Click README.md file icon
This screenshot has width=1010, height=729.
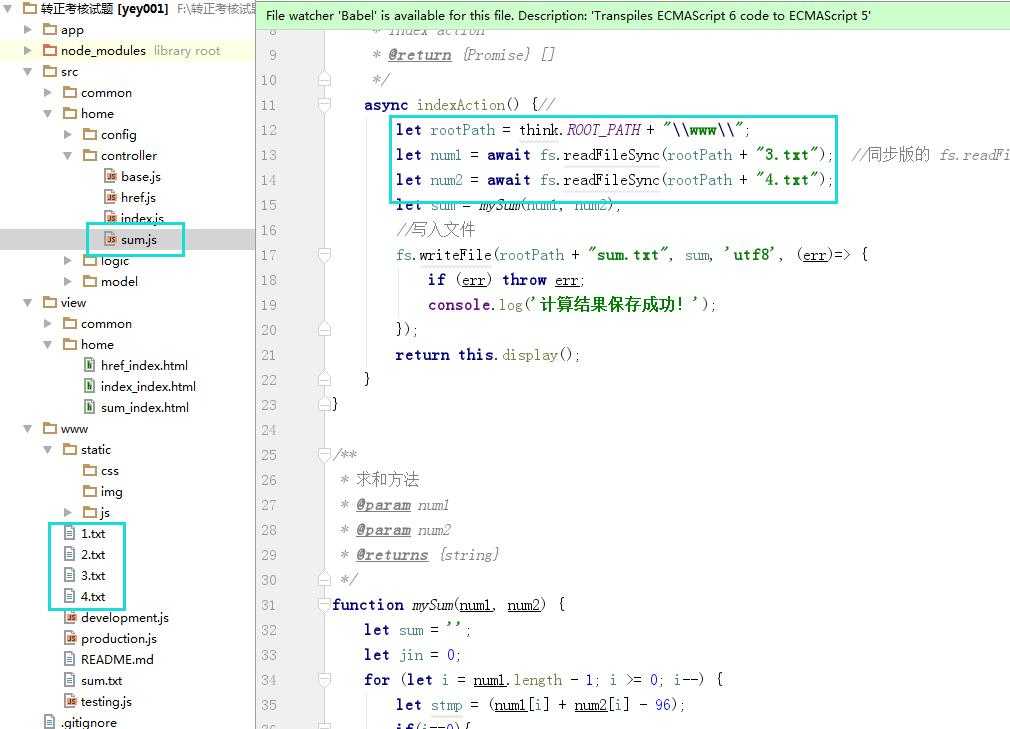pyautogui.click(x=70, y=659)
